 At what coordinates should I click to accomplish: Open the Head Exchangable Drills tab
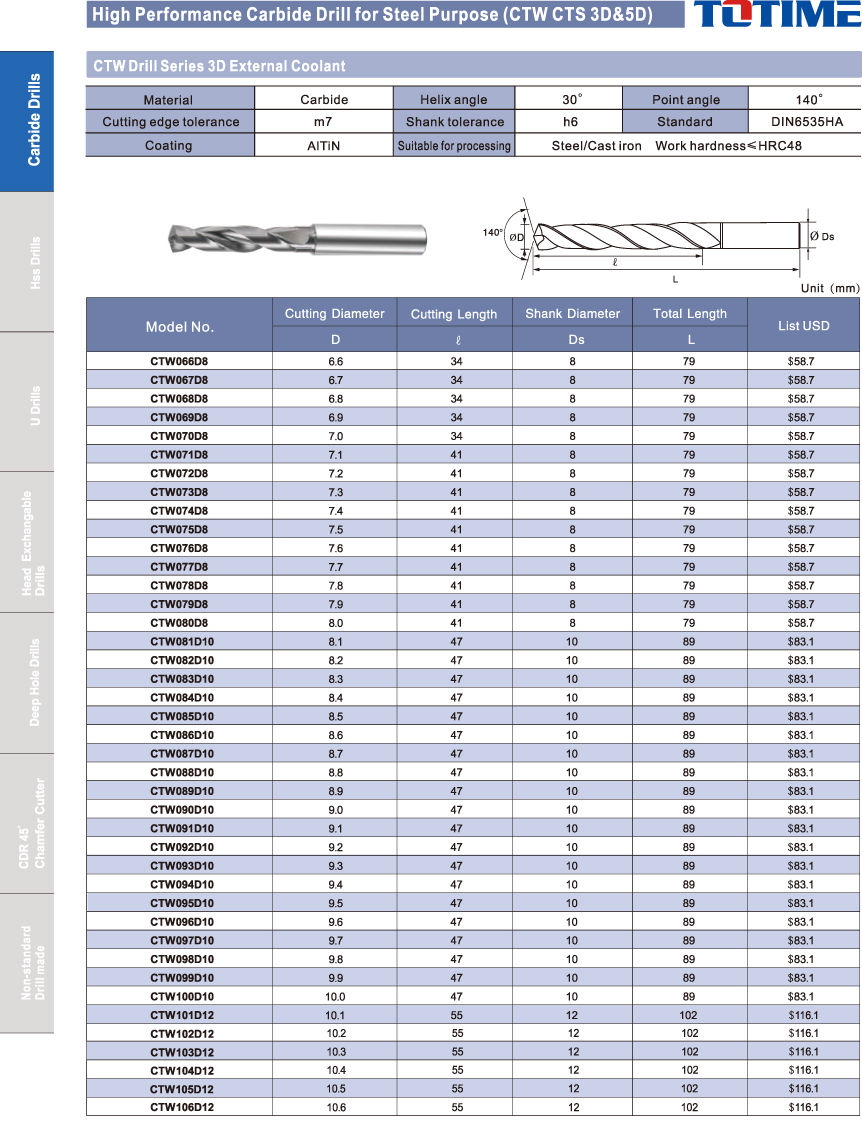click(27, 543)
